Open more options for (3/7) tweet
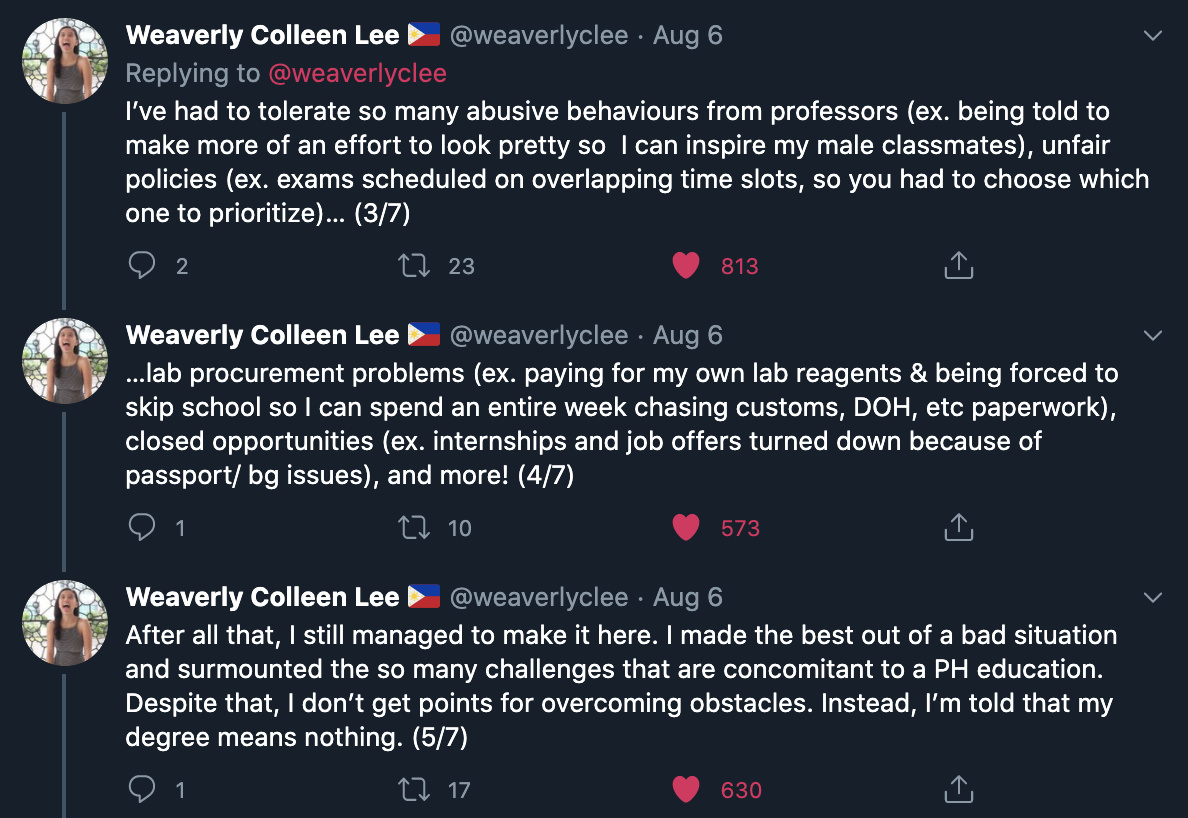 pyautogui.click(x=1152, y=36)
